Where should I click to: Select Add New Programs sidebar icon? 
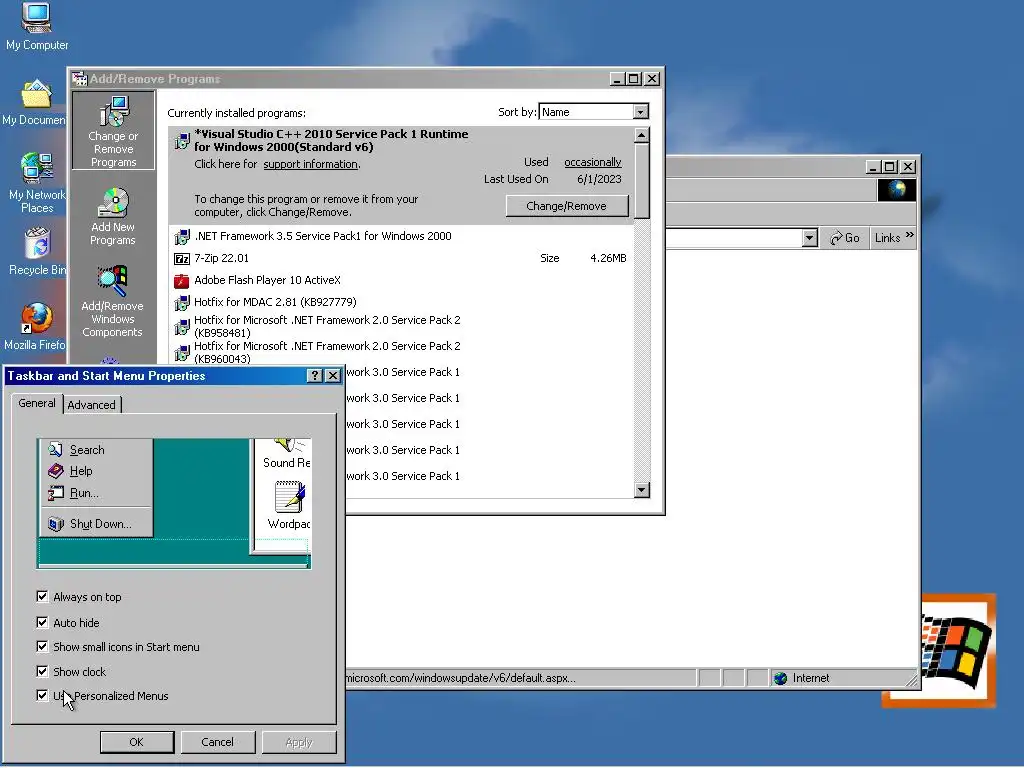[113, 216]
